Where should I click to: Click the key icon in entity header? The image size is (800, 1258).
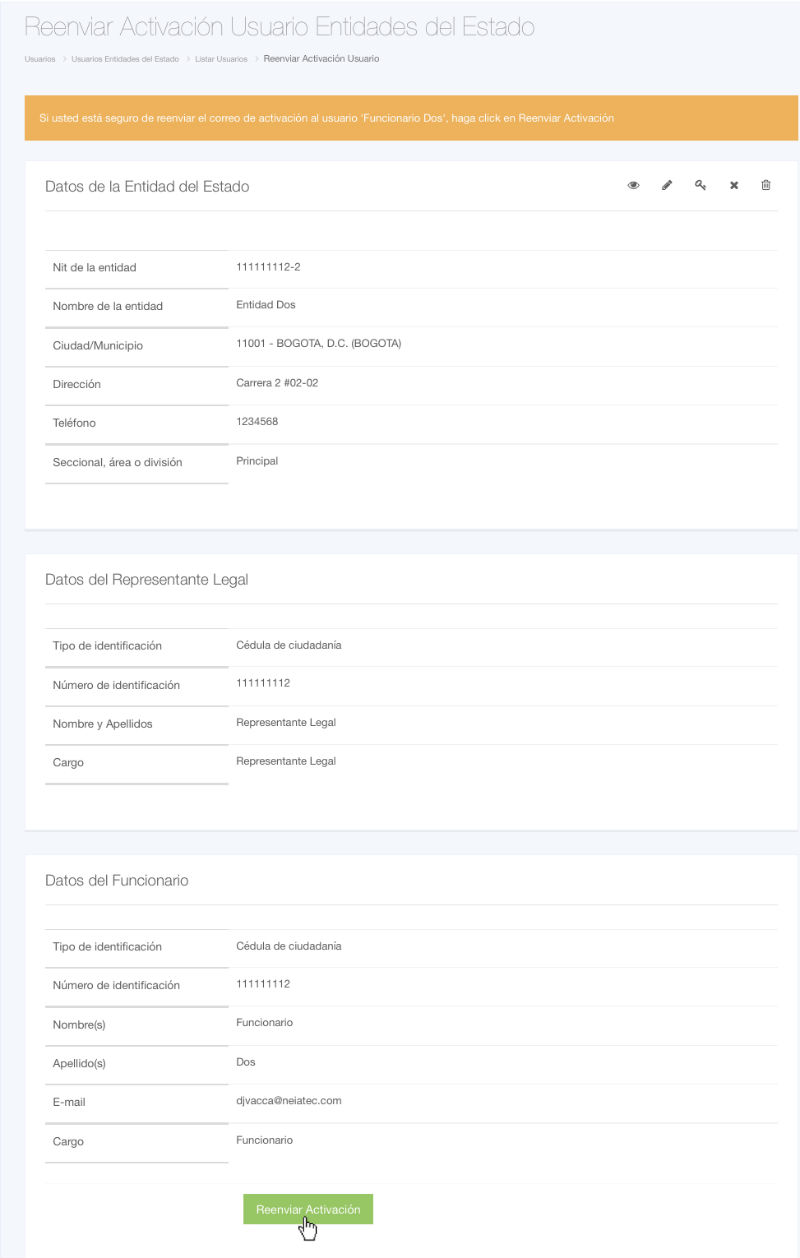[701, 185]
